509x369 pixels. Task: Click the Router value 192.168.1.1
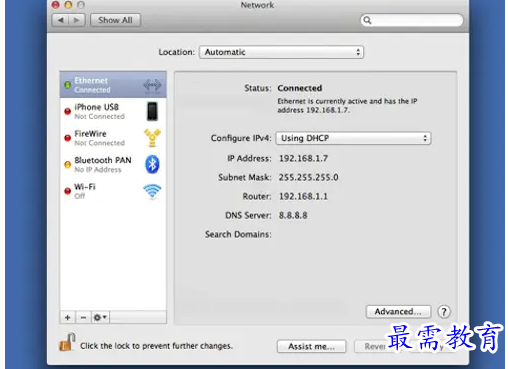[303, 196]
